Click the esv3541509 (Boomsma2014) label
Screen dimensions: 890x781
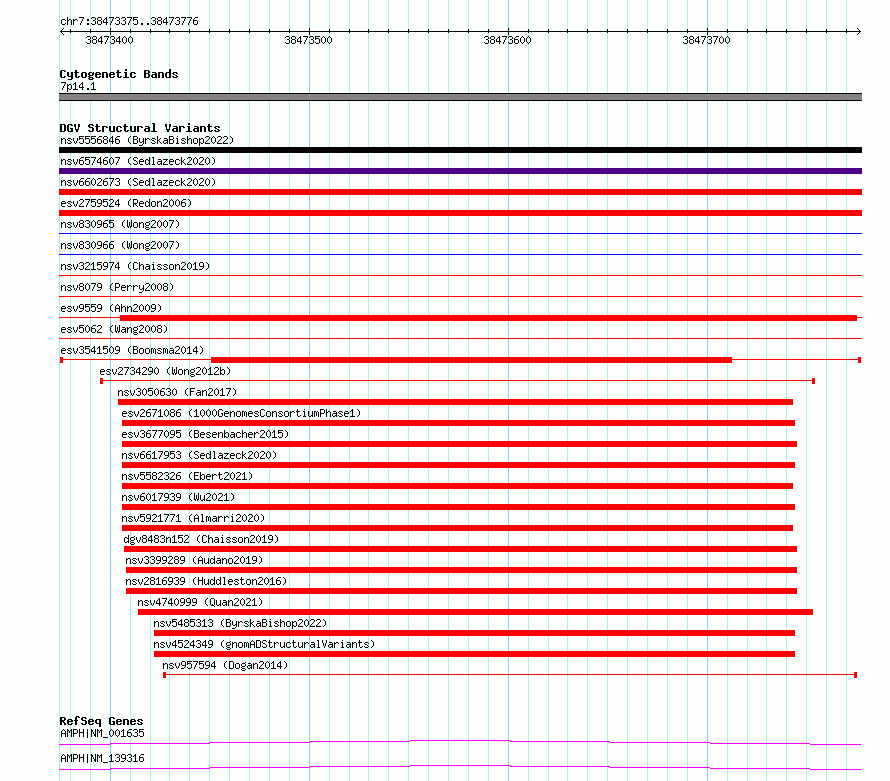coord(132,350)
